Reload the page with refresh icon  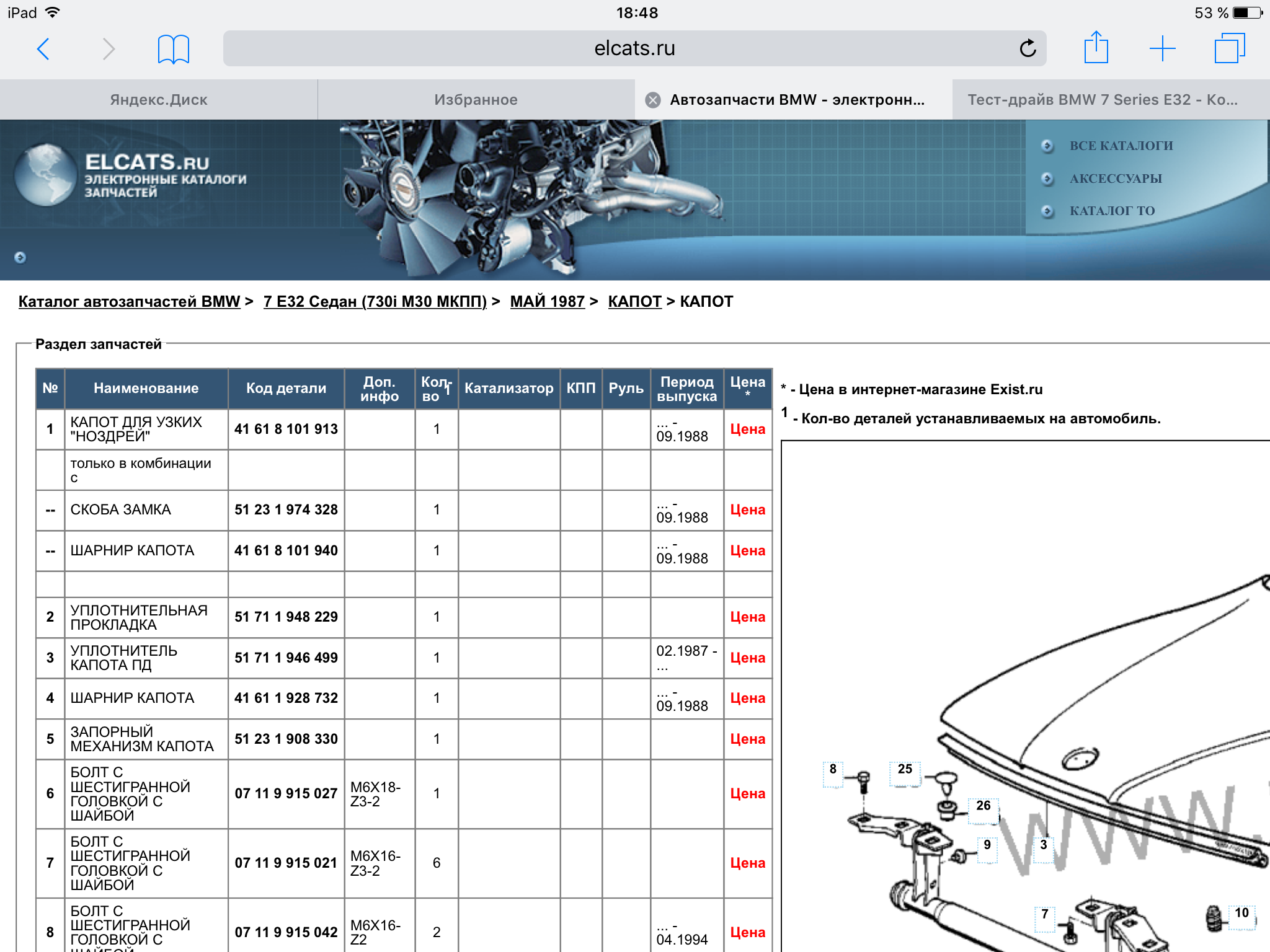1028,48
